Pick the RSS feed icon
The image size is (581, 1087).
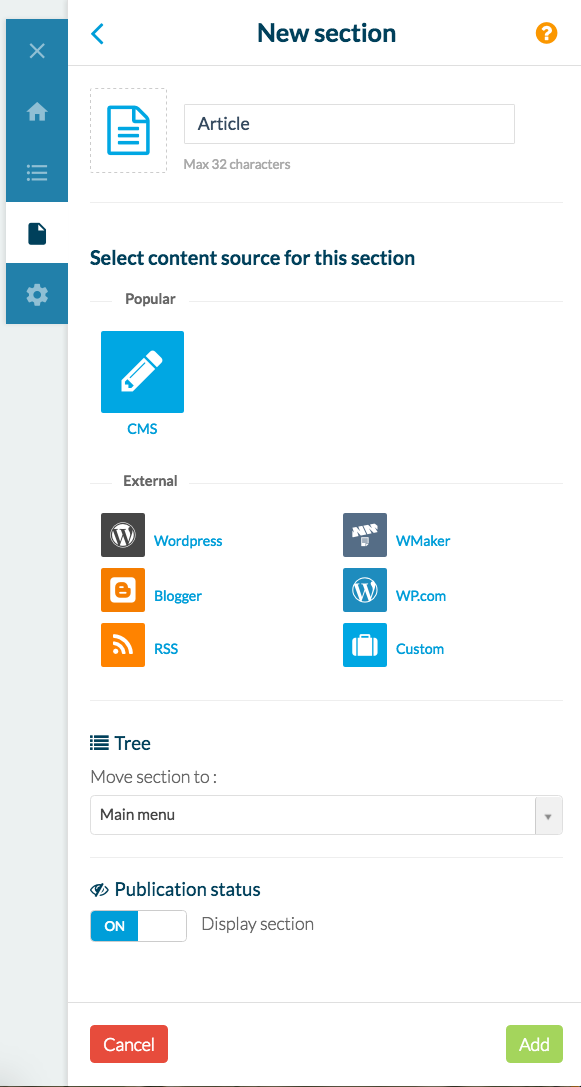coord(123,645)
